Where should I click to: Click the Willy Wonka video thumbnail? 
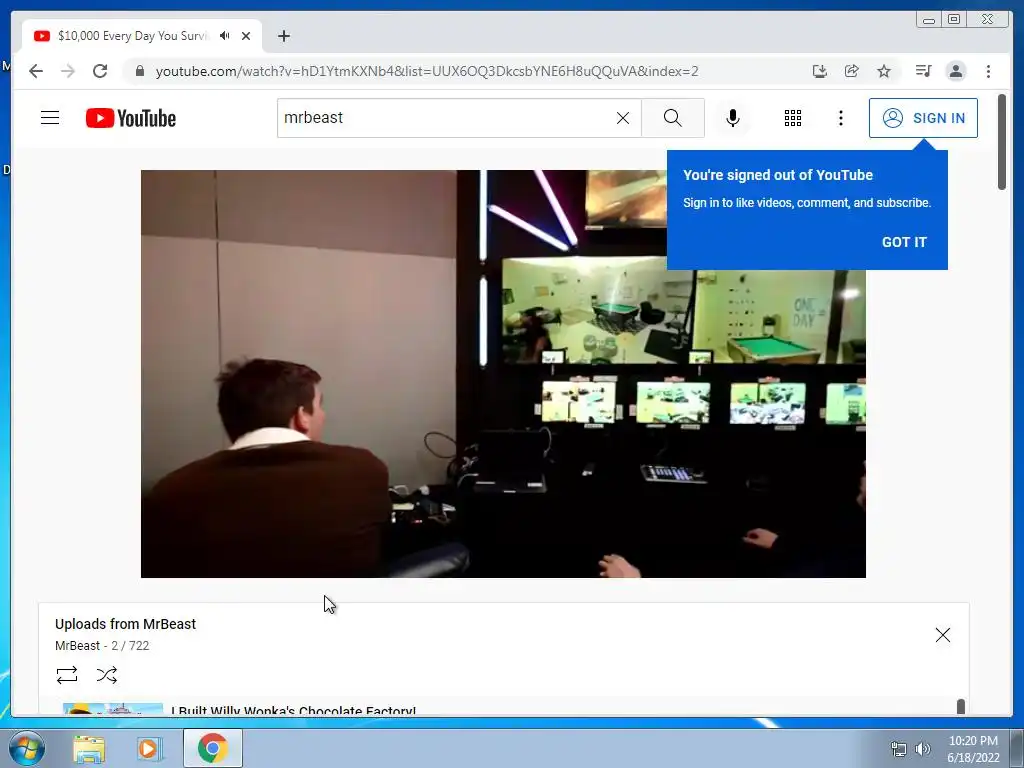pyautogui.click(x=112, y=709)
